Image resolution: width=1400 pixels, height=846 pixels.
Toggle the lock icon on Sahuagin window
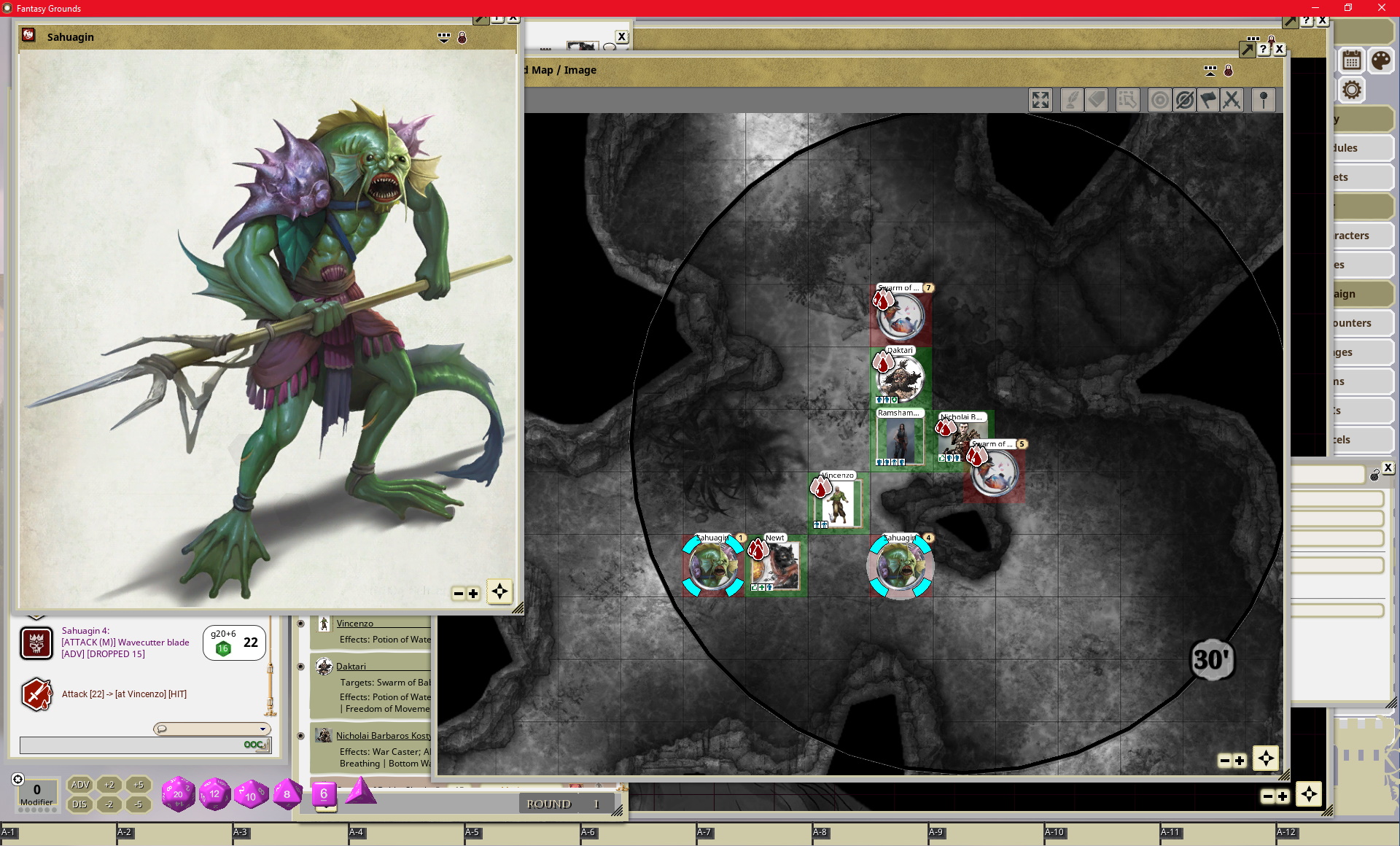pyautogui.click(x=462, y=37)
